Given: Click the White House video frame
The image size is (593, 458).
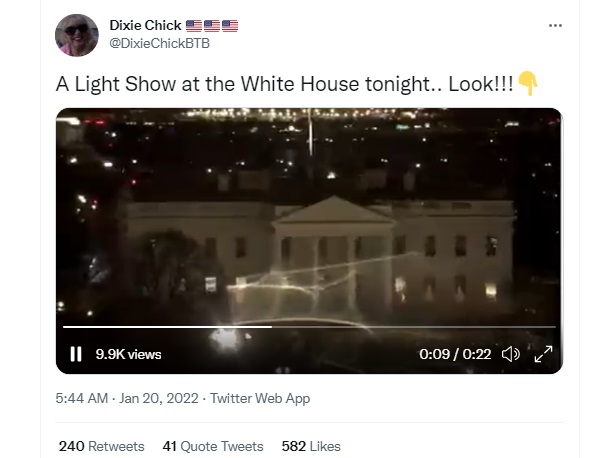Looking at the screenshot, I should click(x=309, y=227).
